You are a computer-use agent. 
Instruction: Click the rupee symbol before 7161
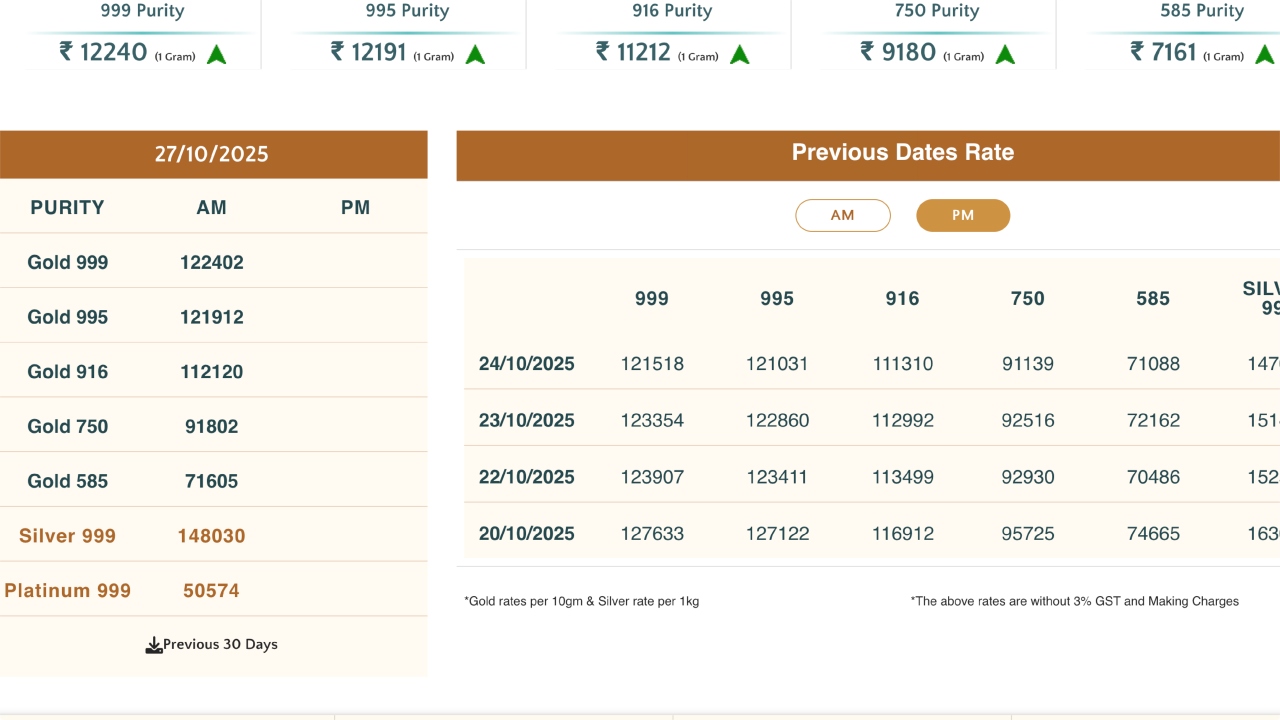tap(1137, 52)
